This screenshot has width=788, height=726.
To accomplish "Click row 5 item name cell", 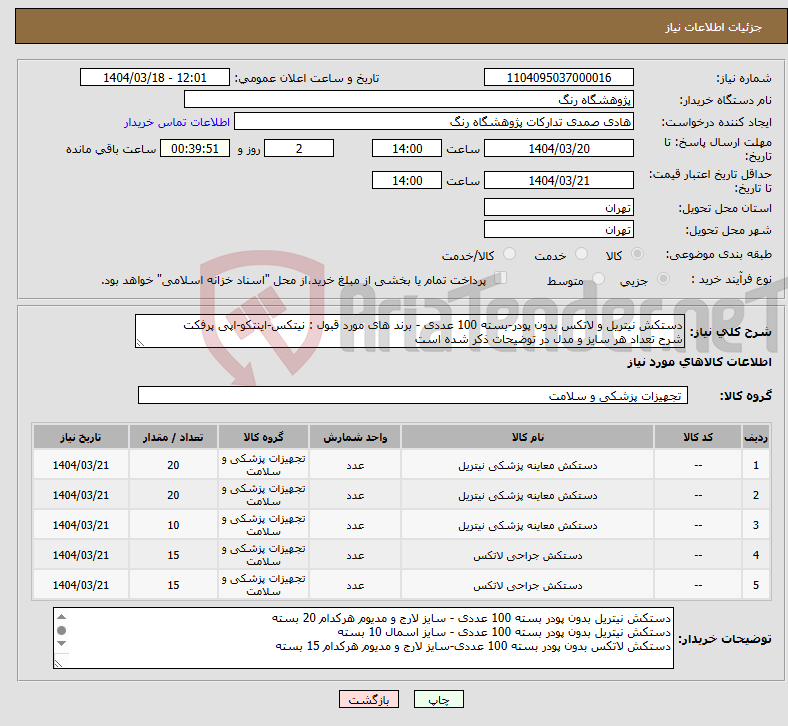I will pos(527,585).
